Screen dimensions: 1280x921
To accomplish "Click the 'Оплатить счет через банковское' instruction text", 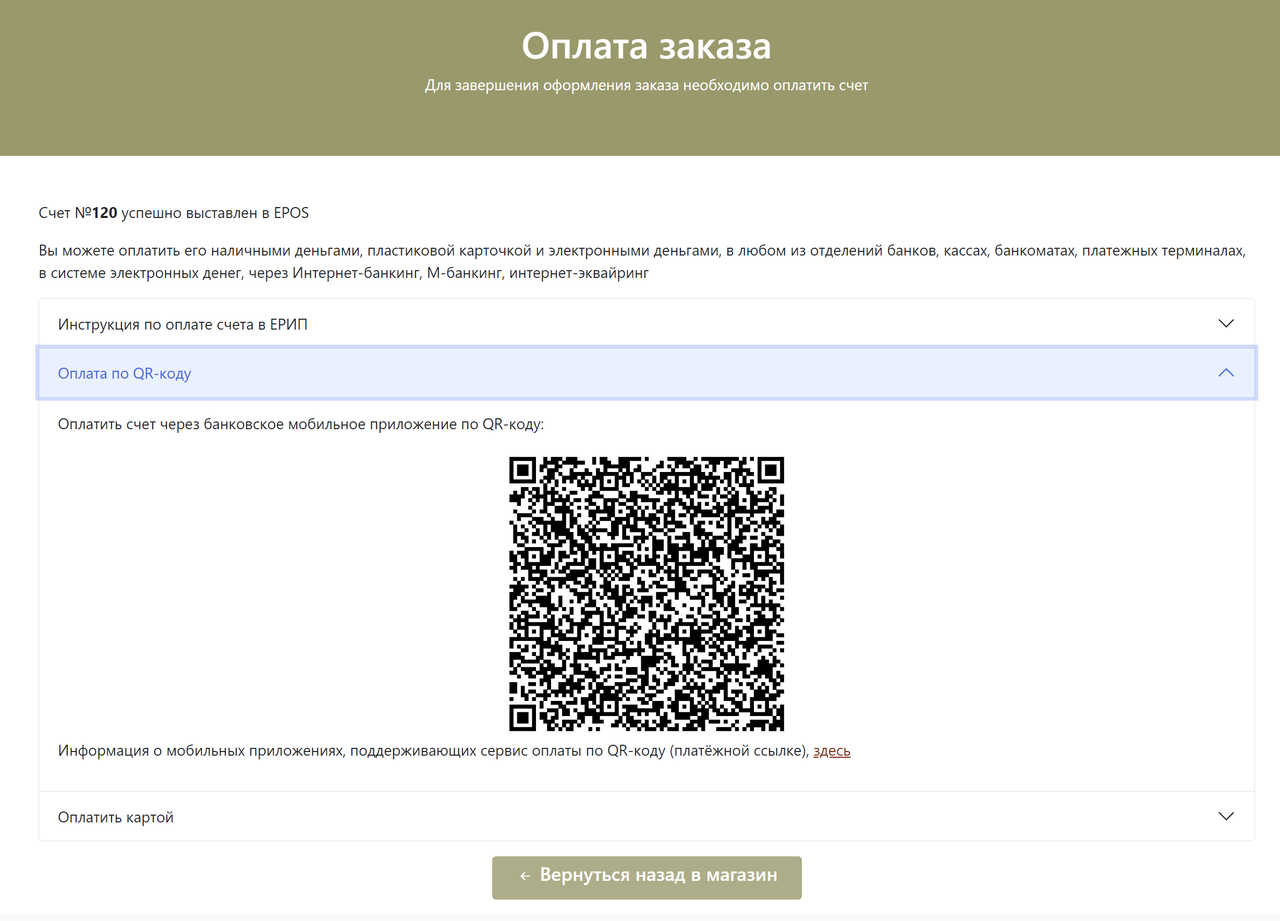I will click(x=301, y=425).
